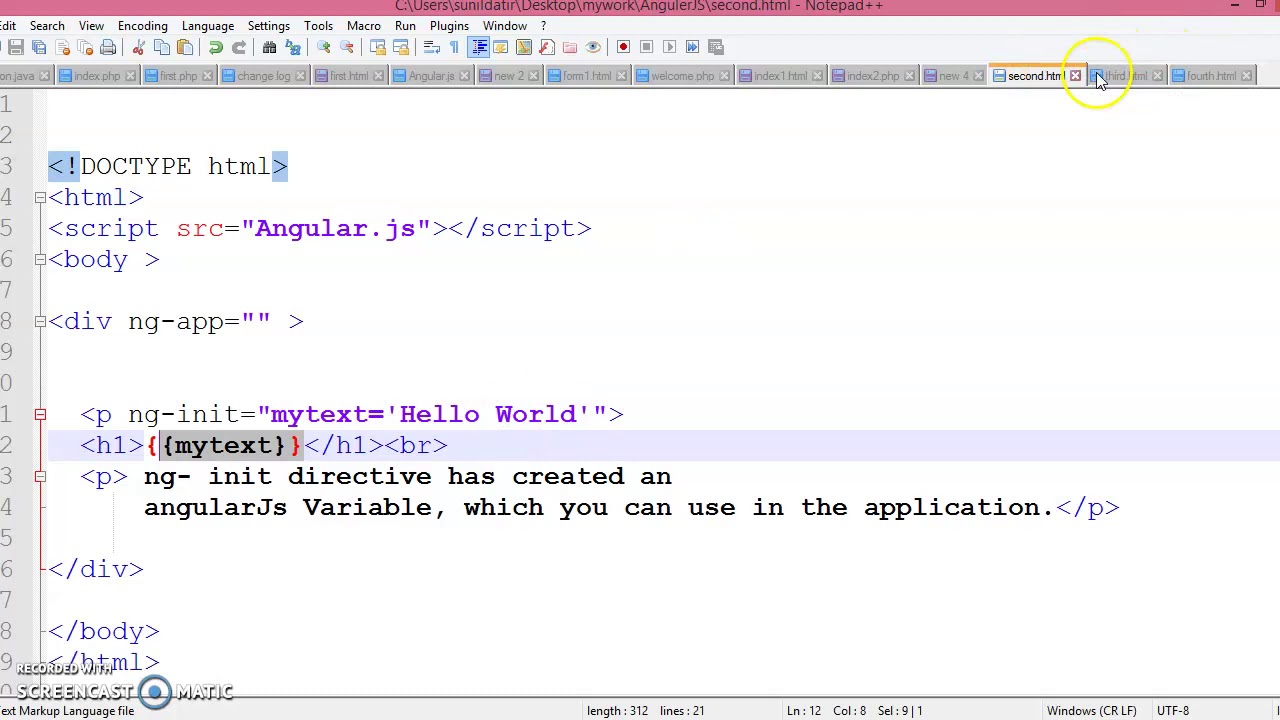Switch to the first.php tab

point(179,76)
